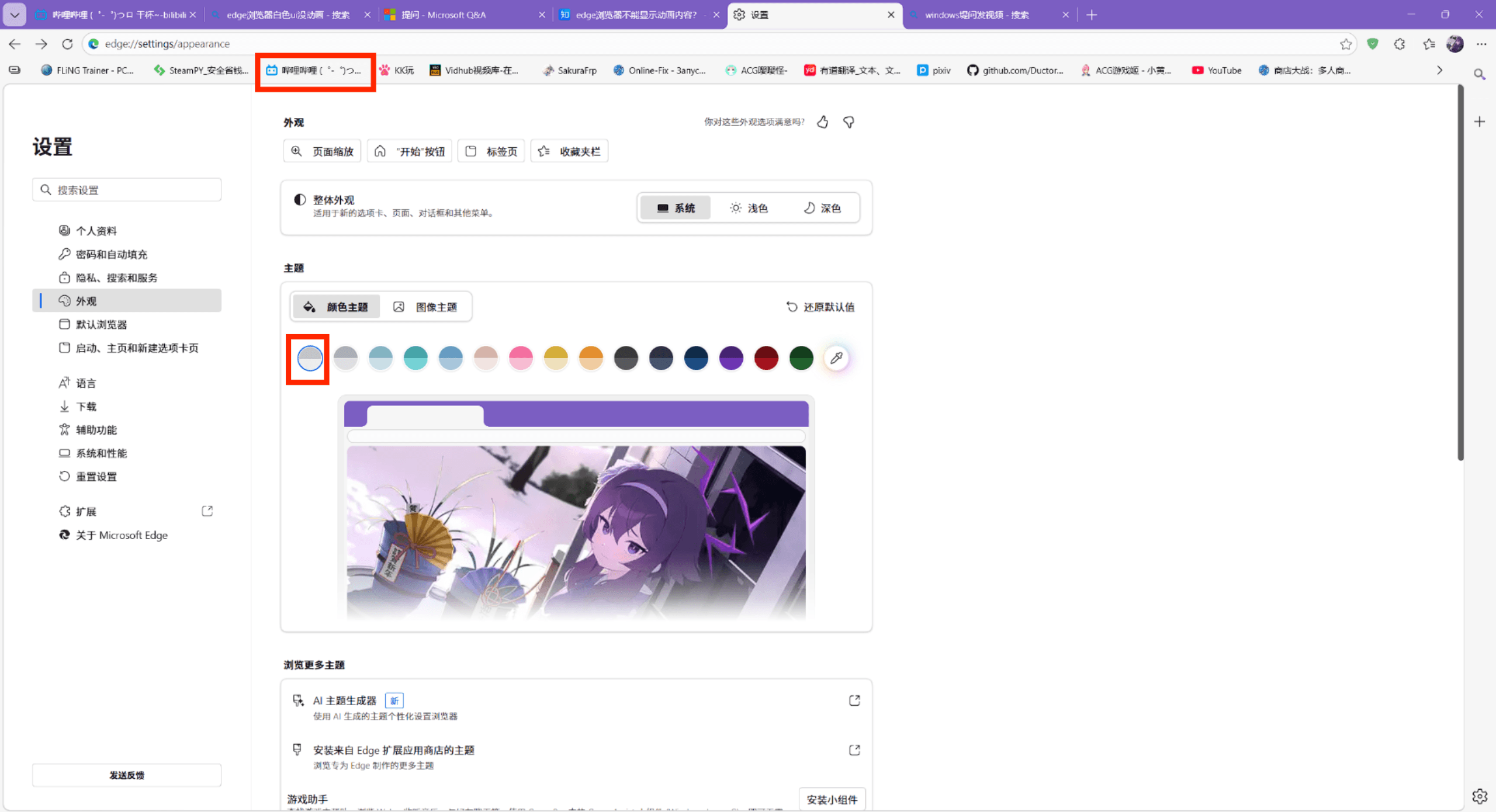
Task: Open the Edge settings and more menu
Action: [x=1481, y=44]
